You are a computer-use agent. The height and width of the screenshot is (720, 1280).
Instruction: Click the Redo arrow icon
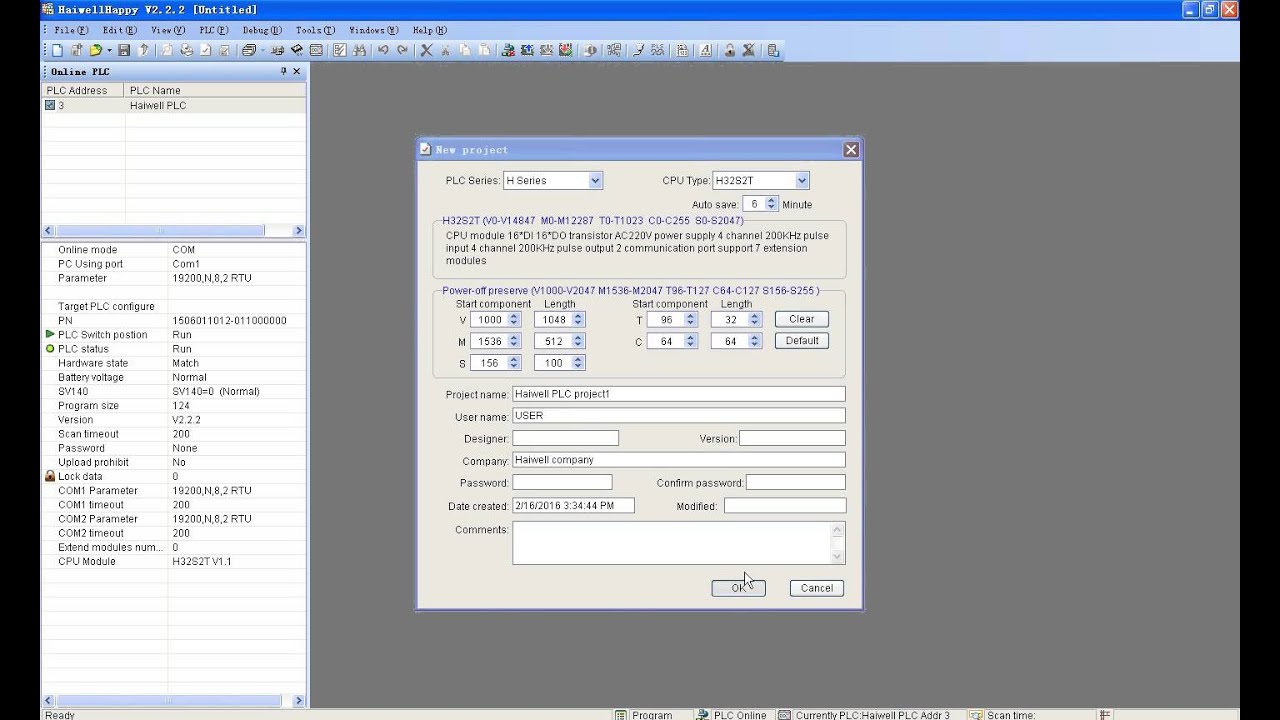(402, 50)
